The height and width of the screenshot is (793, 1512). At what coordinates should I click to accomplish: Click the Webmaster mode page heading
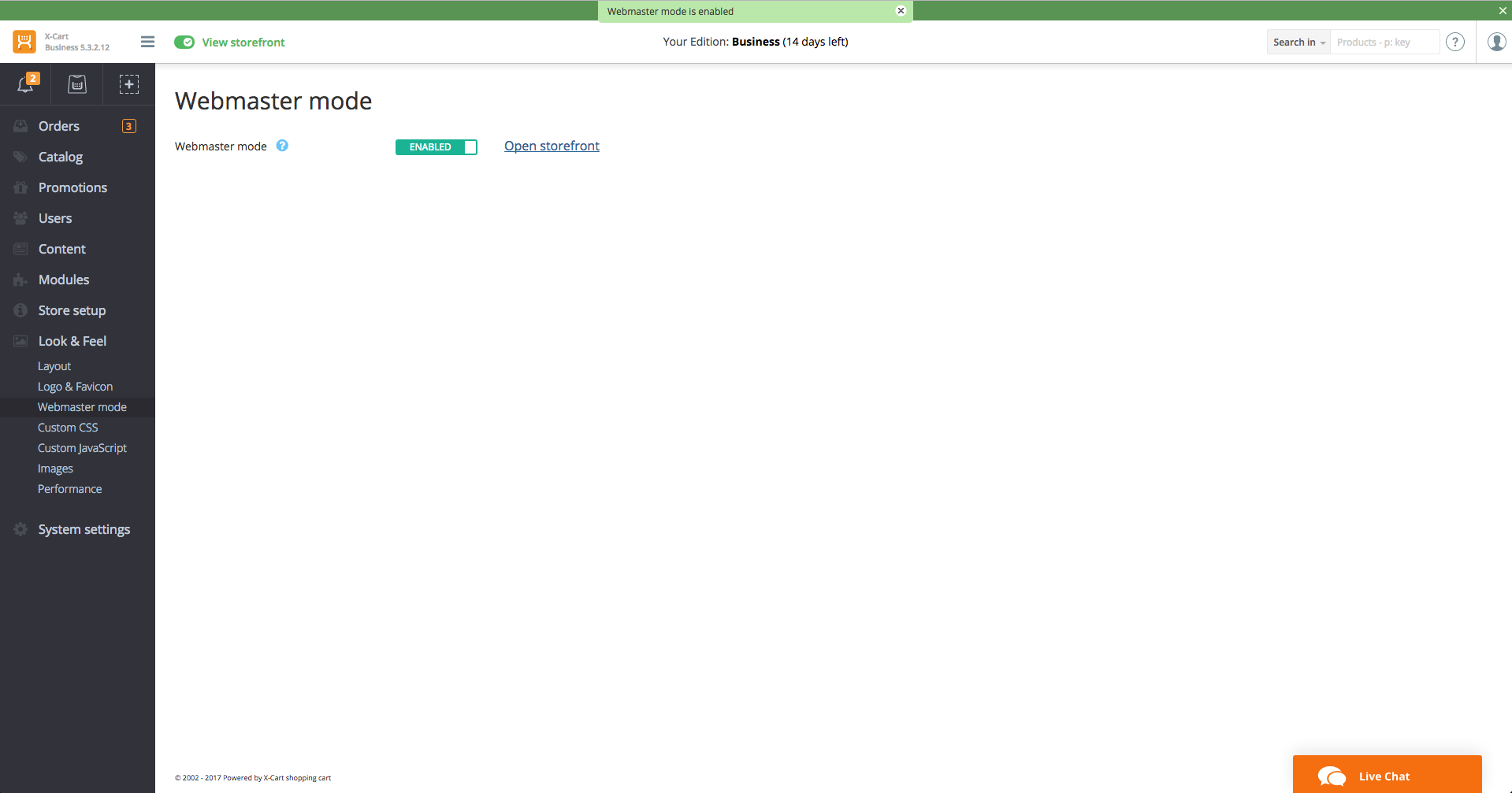[x=273, y=101]
